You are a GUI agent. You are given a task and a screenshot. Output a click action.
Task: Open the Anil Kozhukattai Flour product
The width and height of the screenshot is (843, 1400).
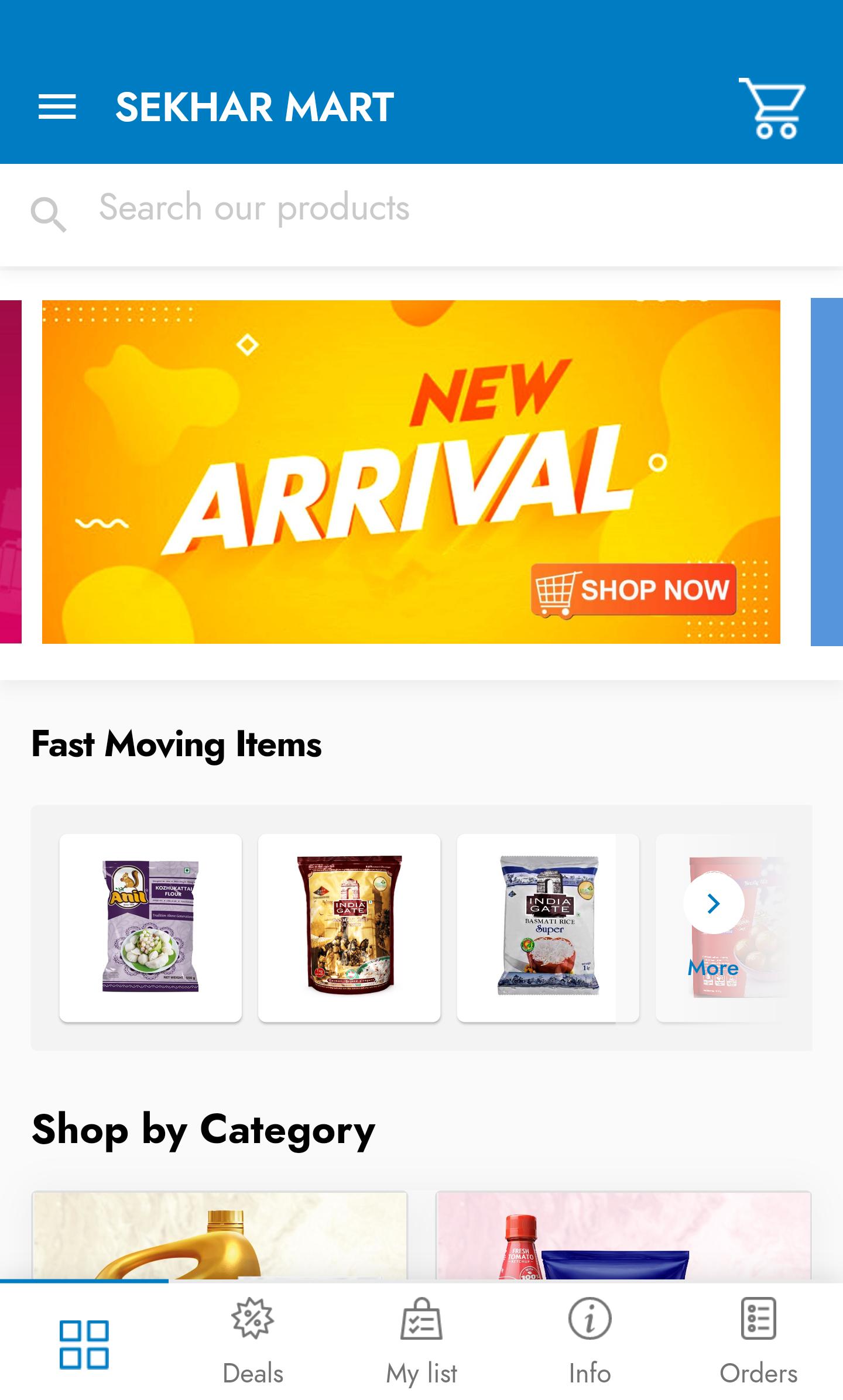point(150,928)
